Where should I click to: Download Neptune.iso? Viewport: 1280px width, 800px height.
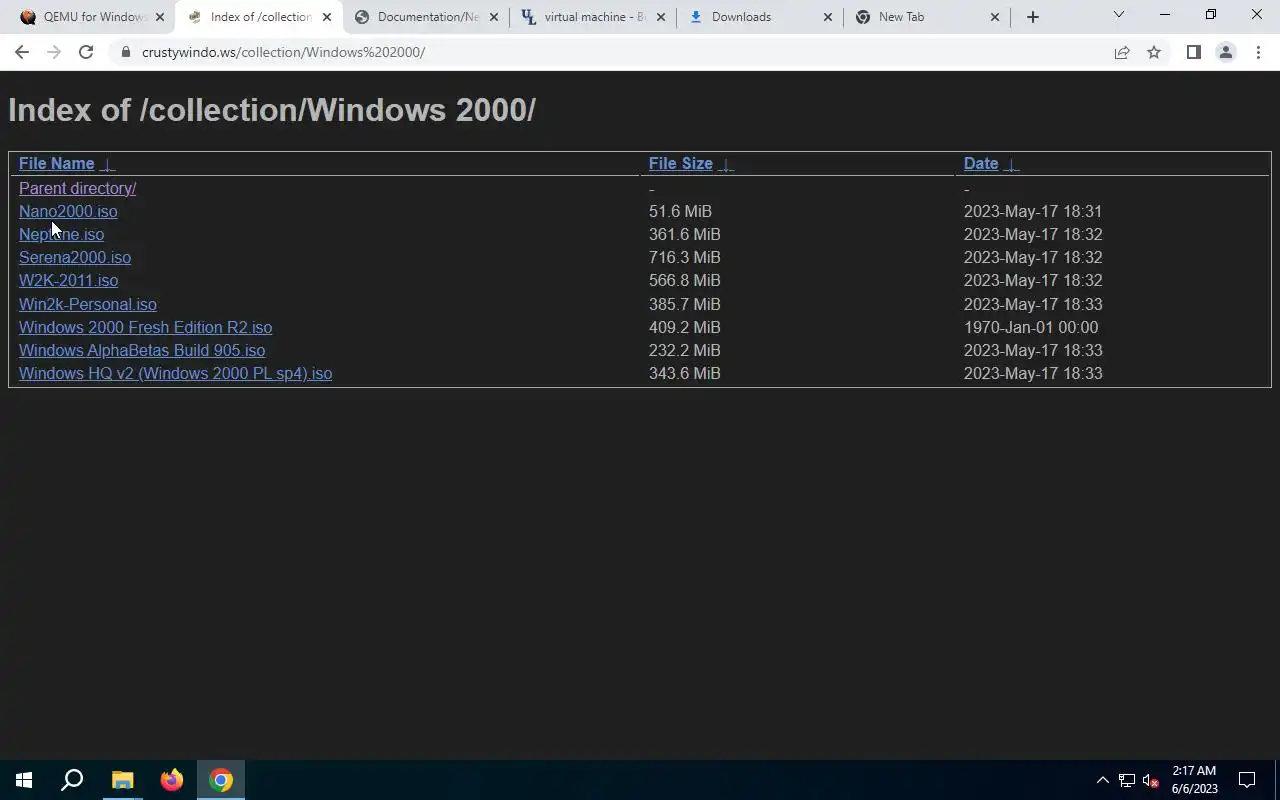pyautogui.click(x=61, y=234)
